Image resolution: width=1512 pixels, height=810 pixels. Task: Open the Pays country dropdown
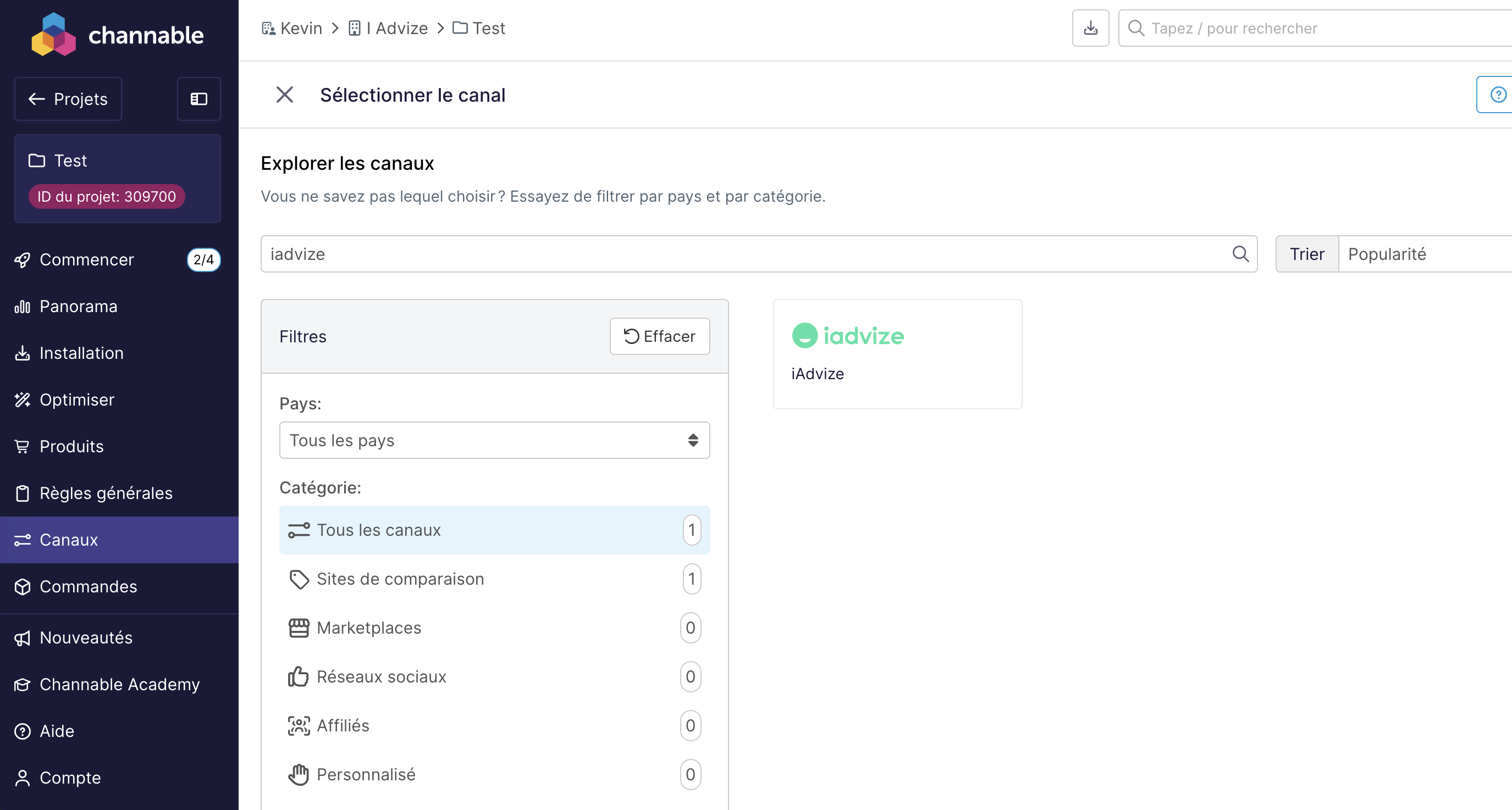coord(494,440)
